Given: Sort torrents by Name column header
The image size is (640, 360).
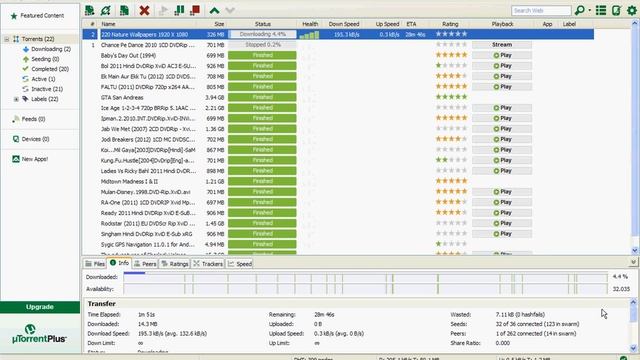Looking at the screenshot, I should 108,24.
